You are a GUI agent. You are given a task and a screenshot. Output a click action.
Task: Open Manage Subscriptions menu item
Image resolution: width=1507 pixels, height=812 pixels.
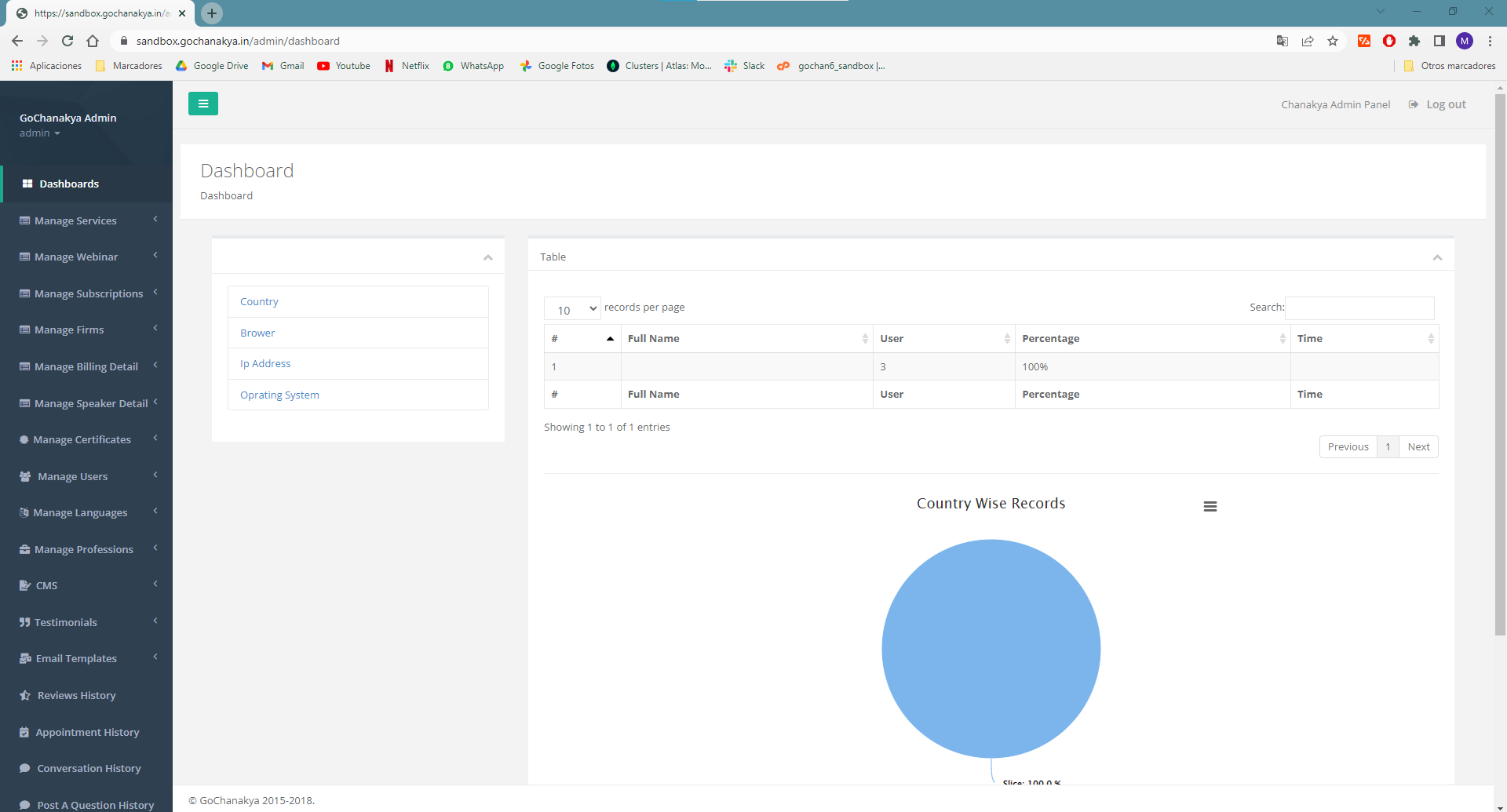86,293
